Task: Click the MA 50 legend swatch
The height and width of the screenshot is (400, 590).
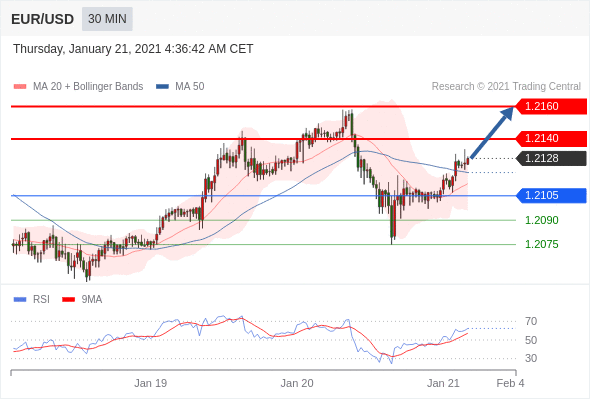Action: tap(162, 87)
